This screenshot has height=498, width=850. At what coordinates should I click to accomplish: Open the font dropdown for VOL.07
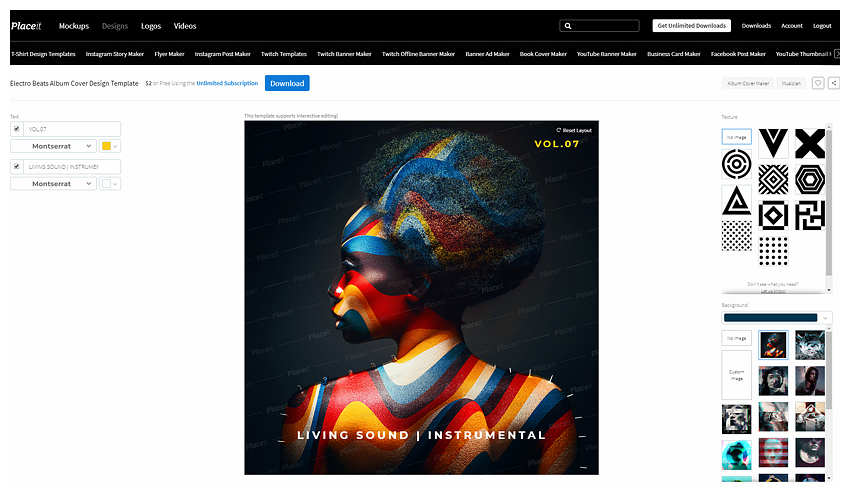[54, 146]
